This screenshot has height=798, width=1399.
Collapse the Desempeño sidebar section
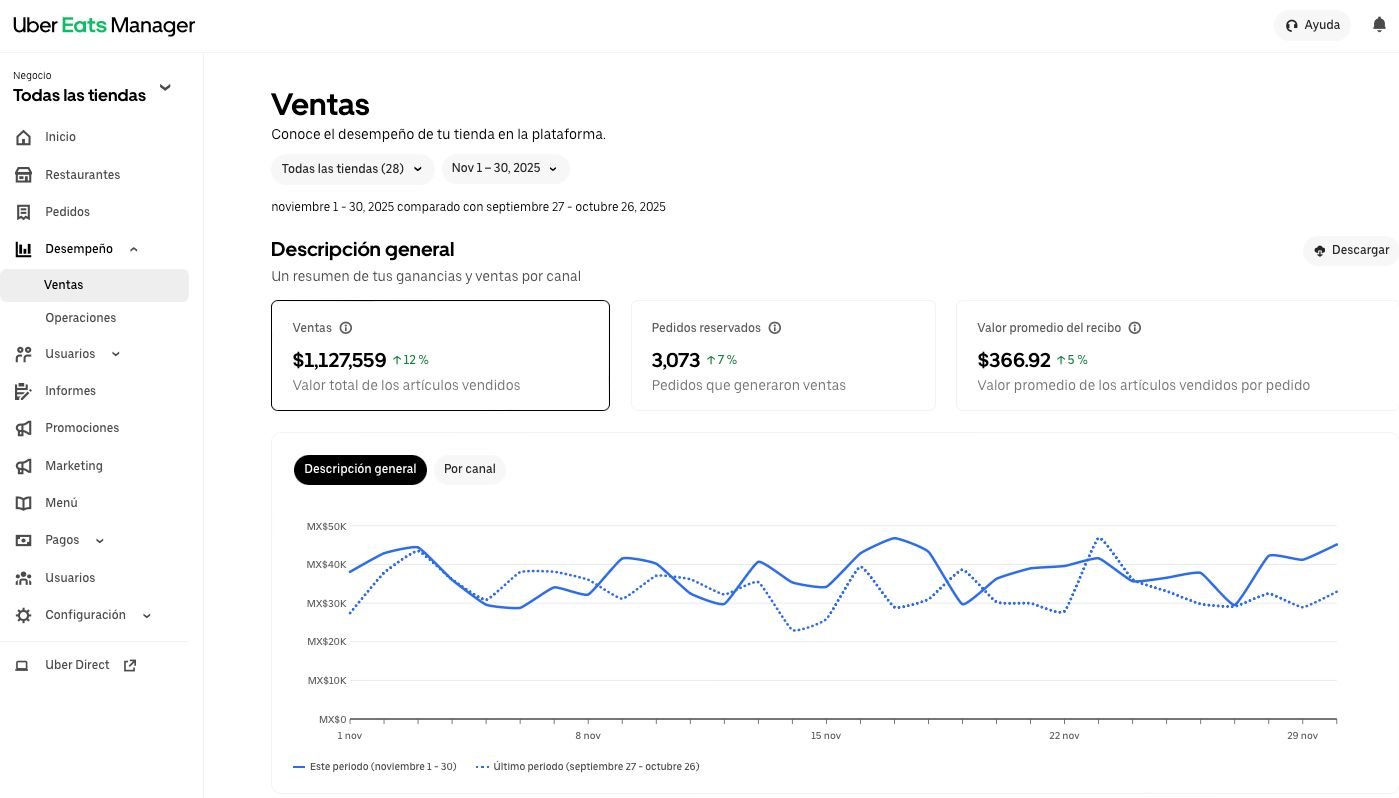[134, 249]
